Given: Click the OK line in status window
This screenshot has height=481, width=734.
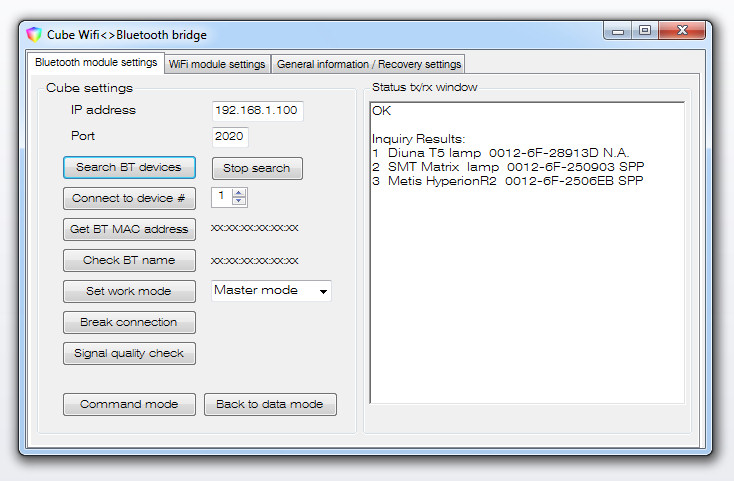Looking at the screenshot, I should tap(382, 111).
